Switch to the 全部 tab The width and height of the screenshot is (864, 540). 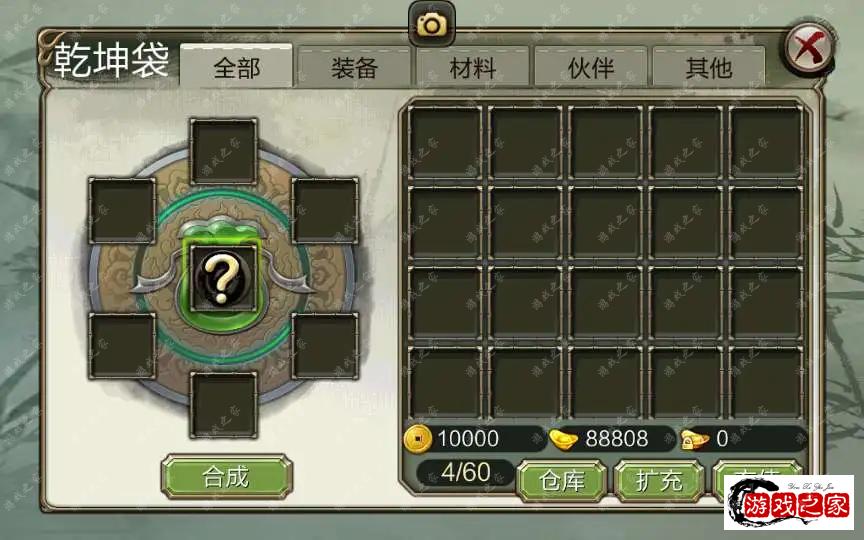(236, 66)
